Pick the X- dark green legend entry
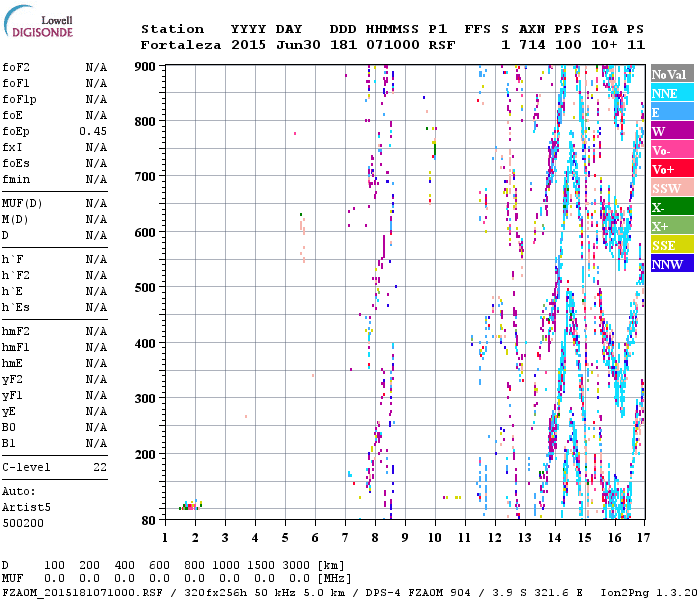 (x=671, y=207)
